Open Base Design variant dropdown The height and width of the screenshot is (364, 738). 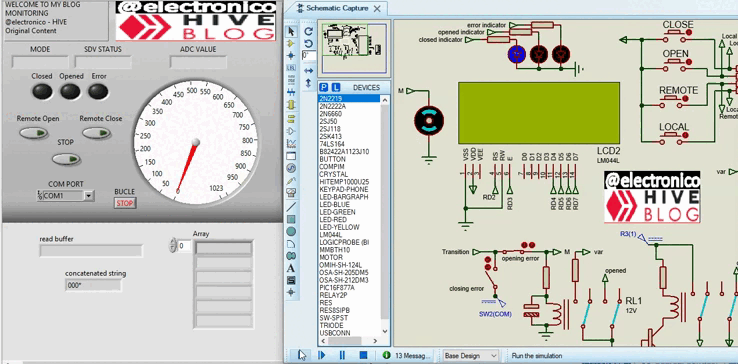(470, 356)
